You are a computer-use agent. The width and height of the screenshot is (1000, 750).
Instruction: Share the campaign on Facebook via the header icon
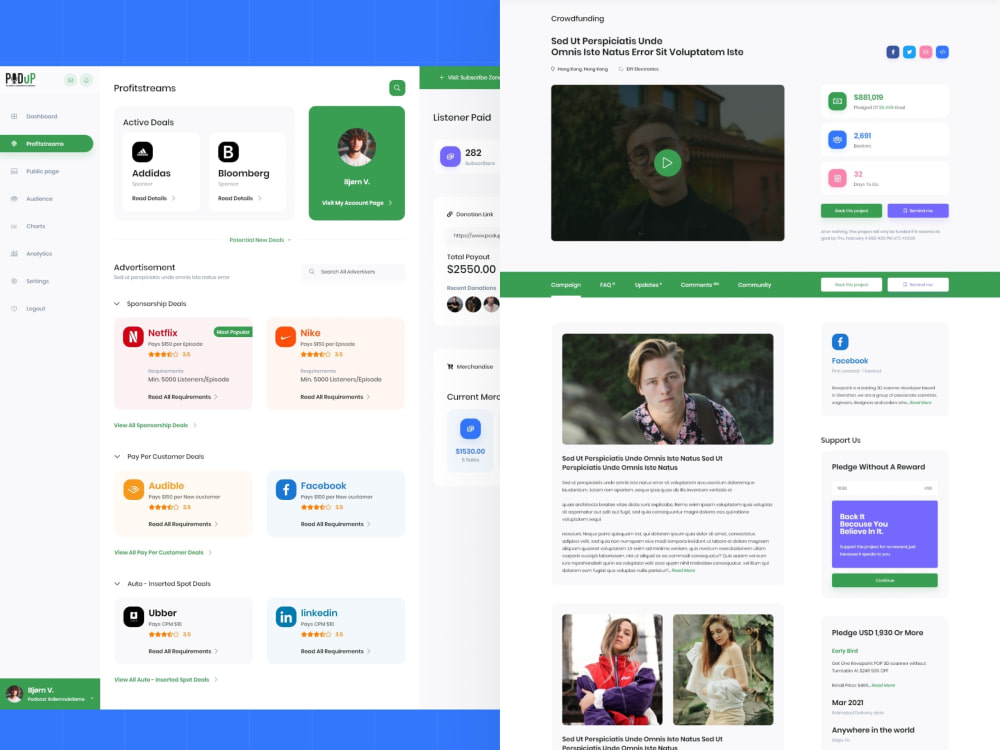point(892,52)
